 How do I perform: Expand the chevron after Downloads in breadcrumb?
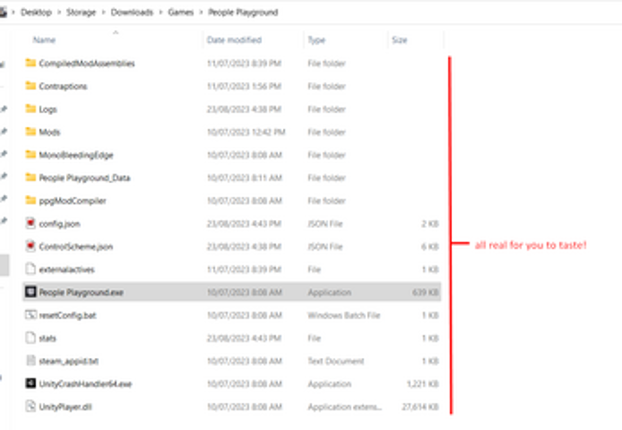pos(161,12)
